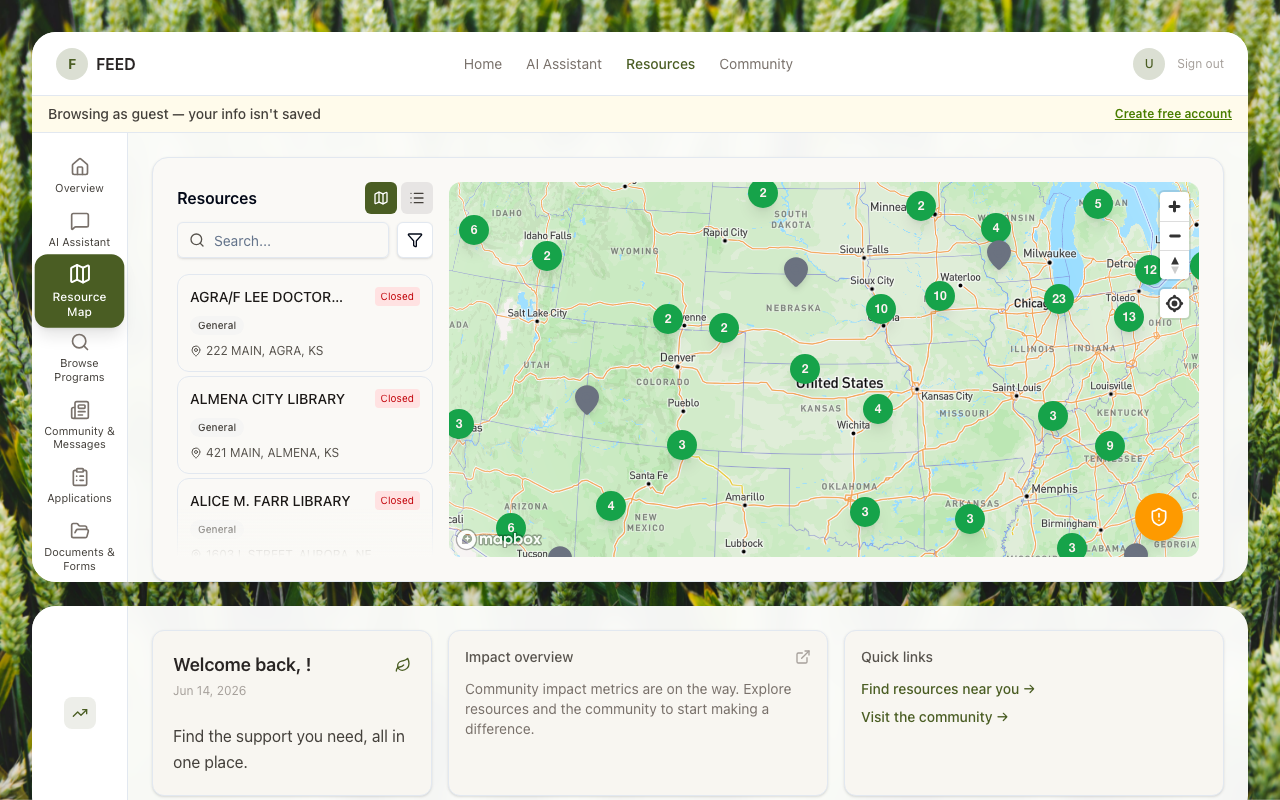Select Resource Map in the sidebar
This screenshot has width=1280, height=800.
(x=80, y=291)
